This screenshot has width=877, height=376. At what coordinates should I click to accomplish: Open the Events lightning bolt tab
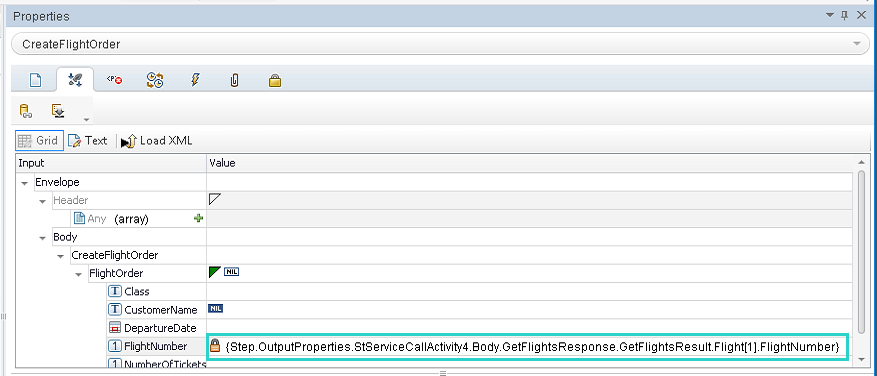(x=195, y=81)
